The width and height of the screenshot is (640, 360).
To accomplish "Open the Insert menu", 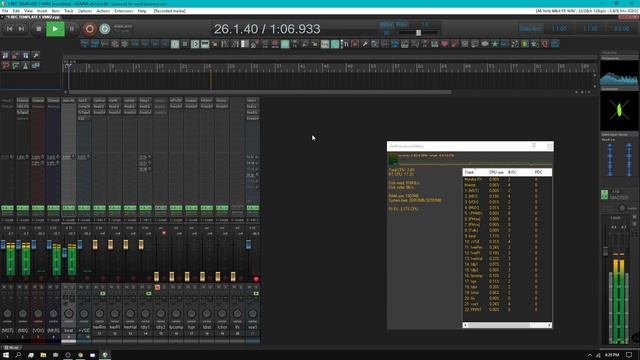I will 42,11.
